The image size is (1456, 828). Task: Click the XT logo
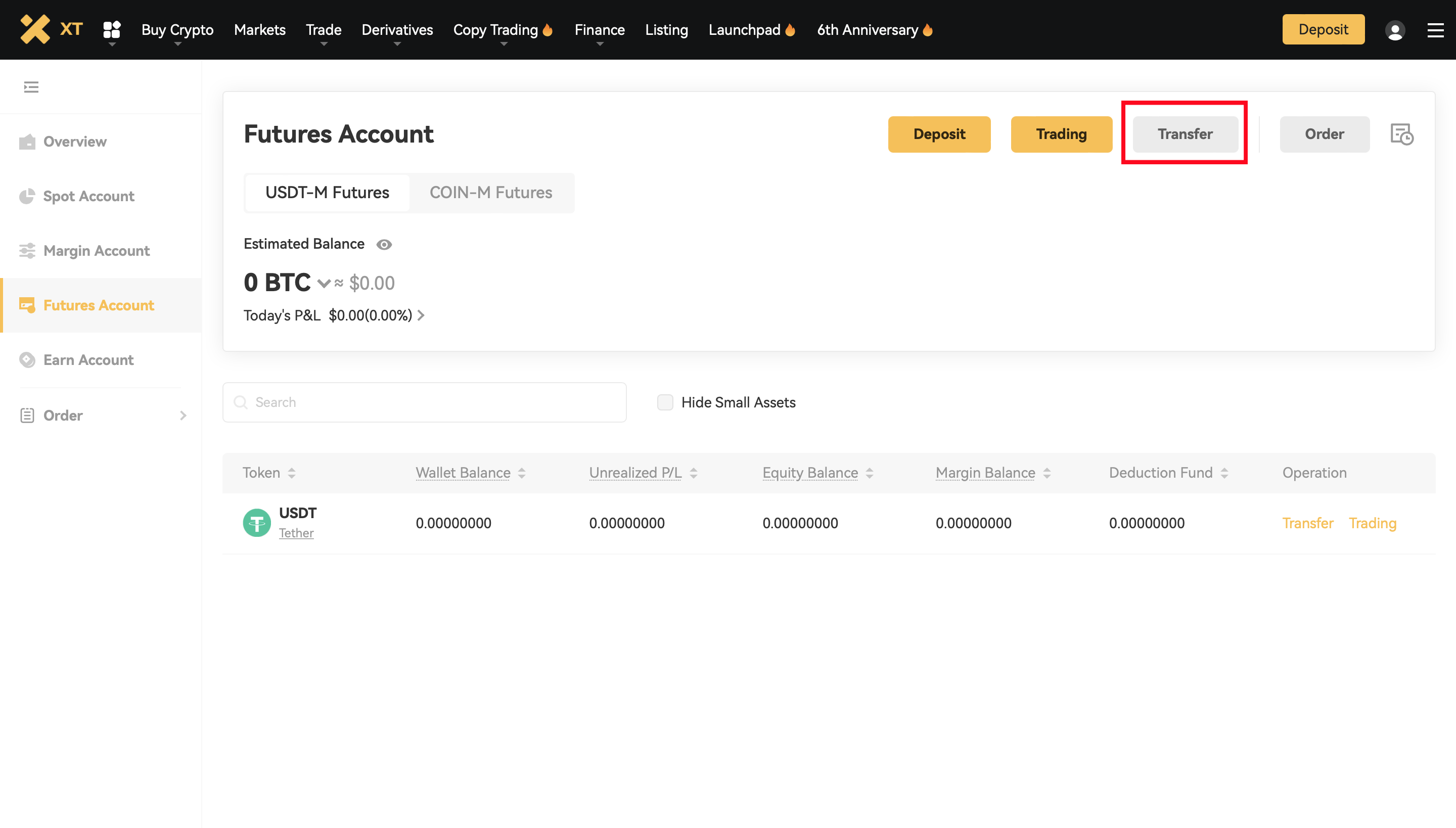pyautogui.click(x=51, y=29)
